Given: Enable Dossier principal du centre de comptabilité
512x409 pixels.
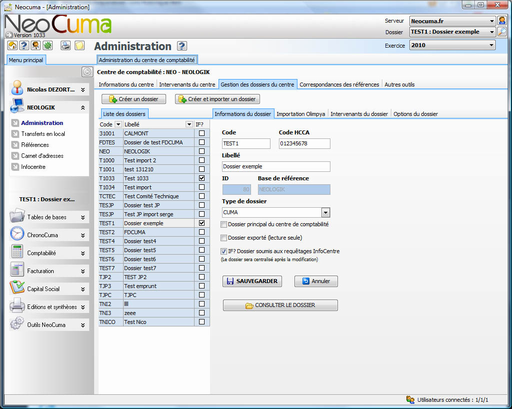Looking at the screenshot, I should tap(224, 224).
